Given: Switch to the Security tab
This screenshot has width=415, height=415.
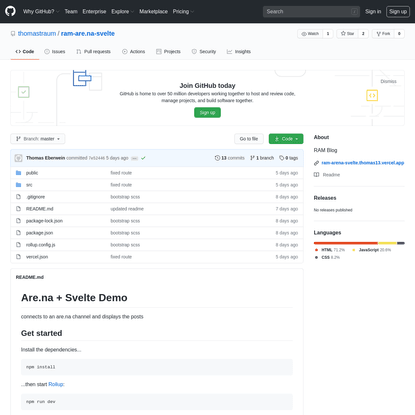Looking at the screenshot, I should click(x=204, y=52).
